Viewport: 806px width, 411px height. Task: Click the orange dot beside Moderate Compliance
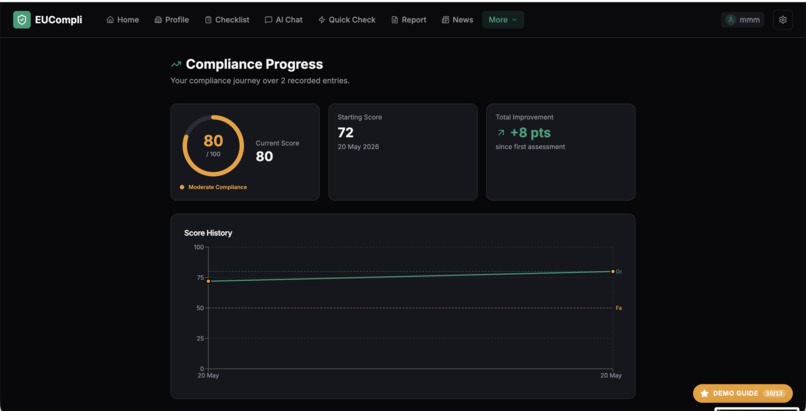pos(182,187)
